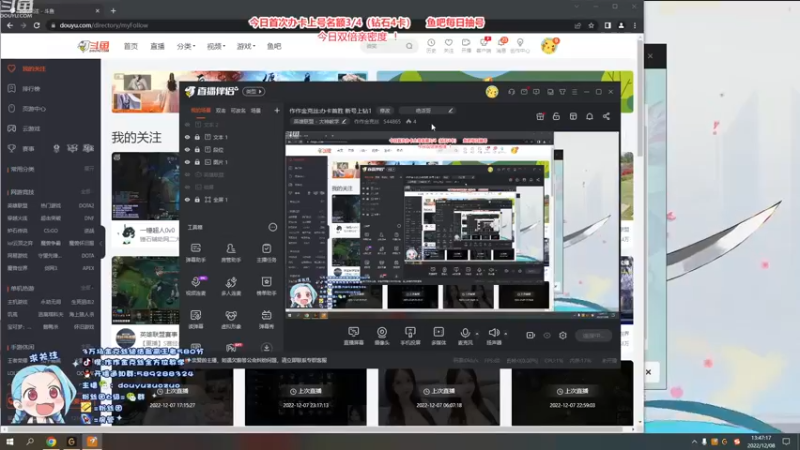Toggle visibility of 段位 layer
This screenshot has height=450, width=800.
coord(187,150)
